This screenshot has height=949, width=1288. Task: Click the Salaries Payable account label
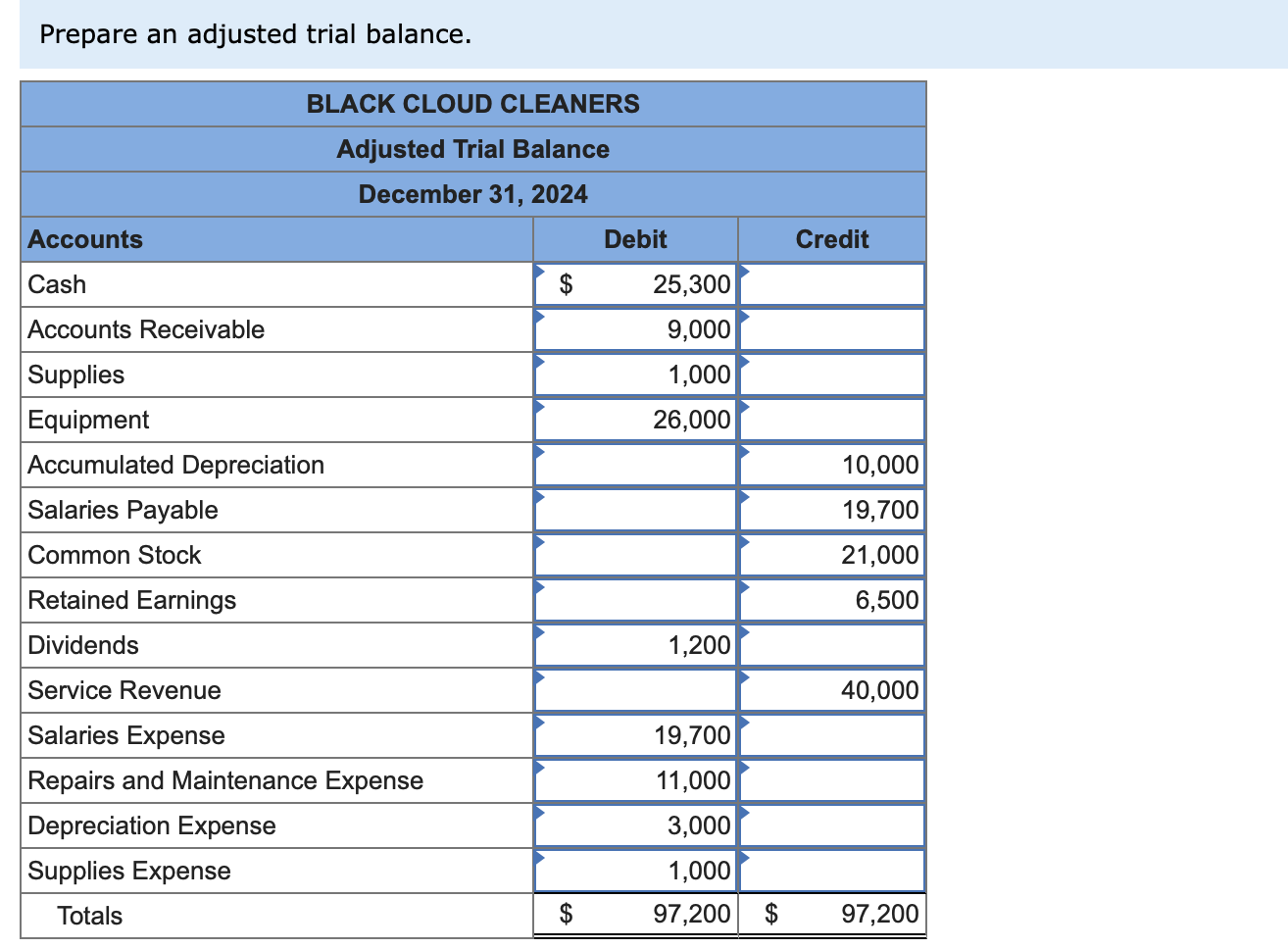[123, 510]
